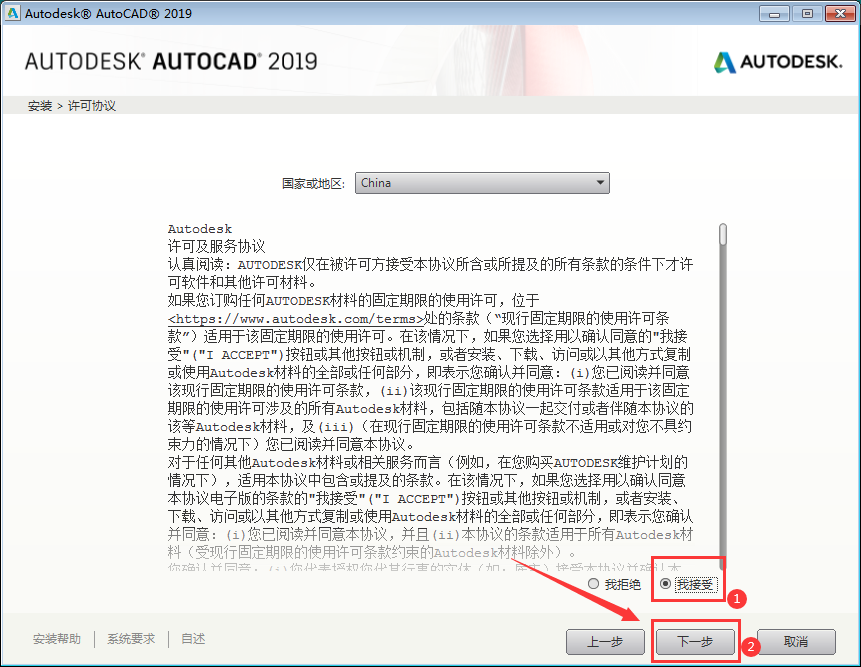
Task: Click 取消 to cancel installation
Action: click(x=795, y=641)
